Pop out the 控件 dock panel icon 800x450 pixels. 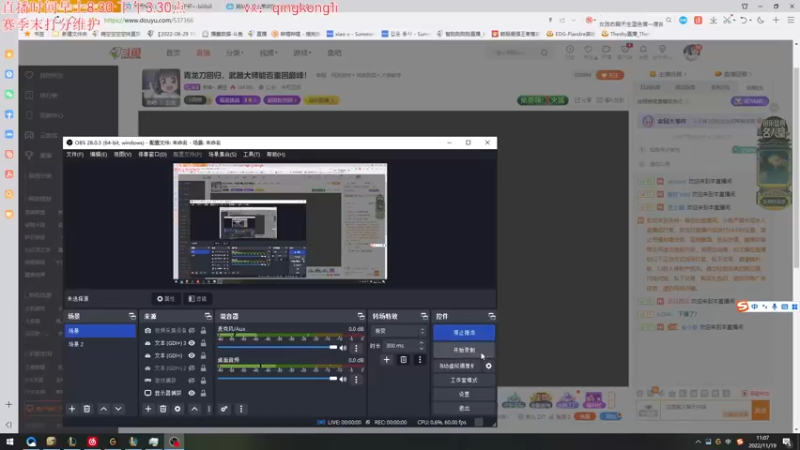491,316
